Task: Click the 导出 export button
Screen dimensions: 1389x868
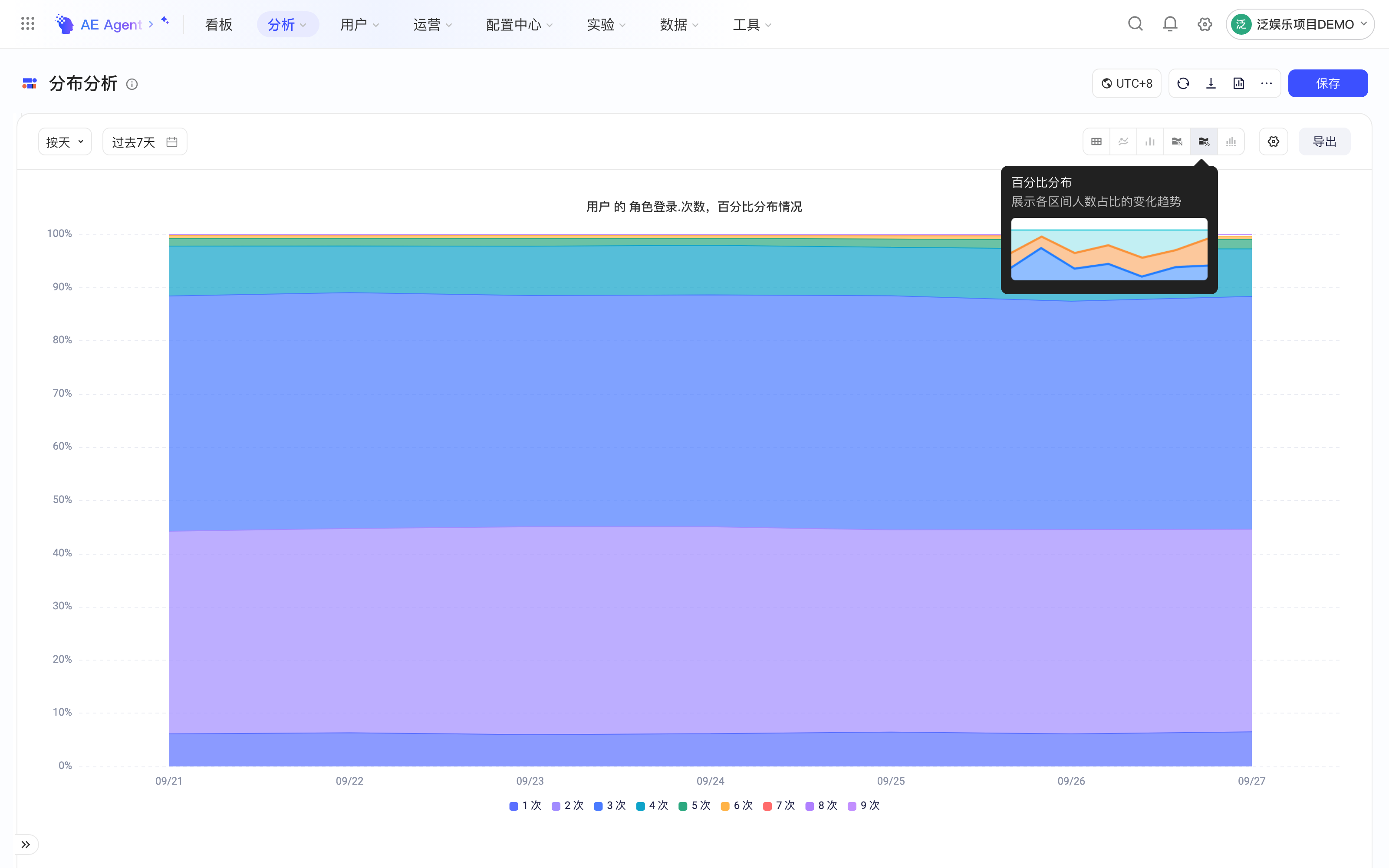Action: 1325,142
